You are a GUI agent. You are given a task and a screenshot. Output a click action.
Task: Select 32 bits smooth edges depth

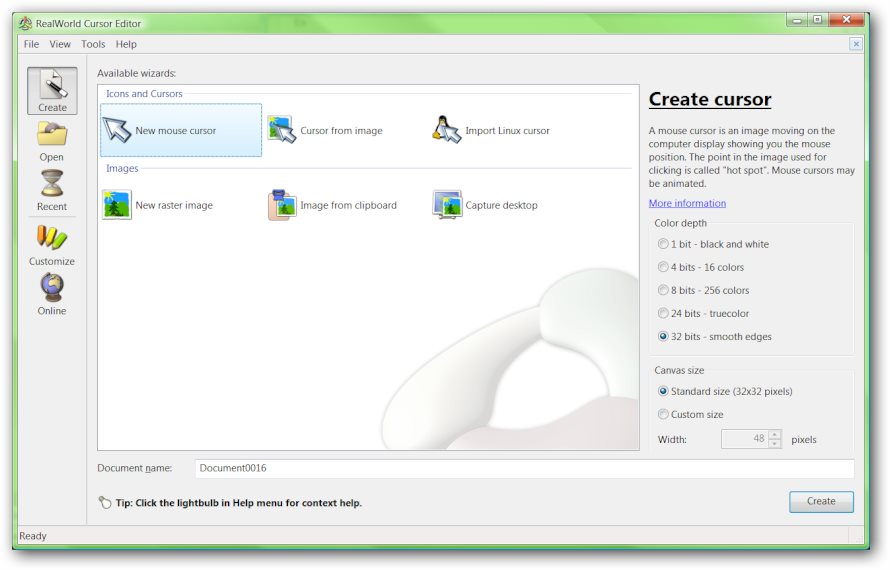coord(663,336)
